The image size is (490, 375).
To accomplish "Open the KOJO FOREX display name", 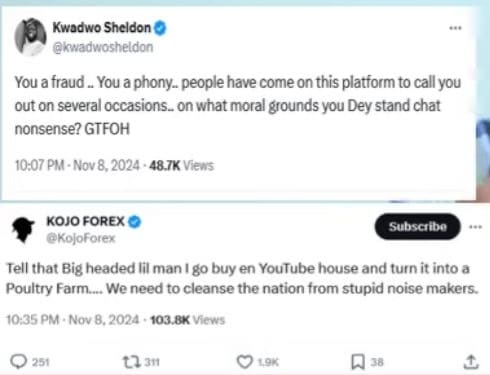I will click(x=85, y=221).
